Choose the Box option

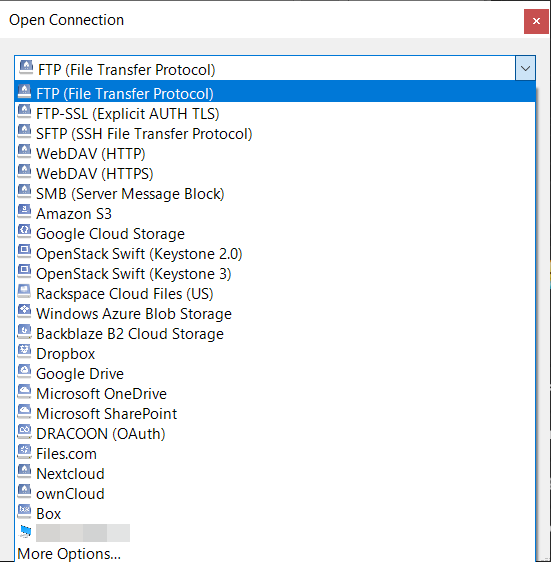click(x=275, y=514)
